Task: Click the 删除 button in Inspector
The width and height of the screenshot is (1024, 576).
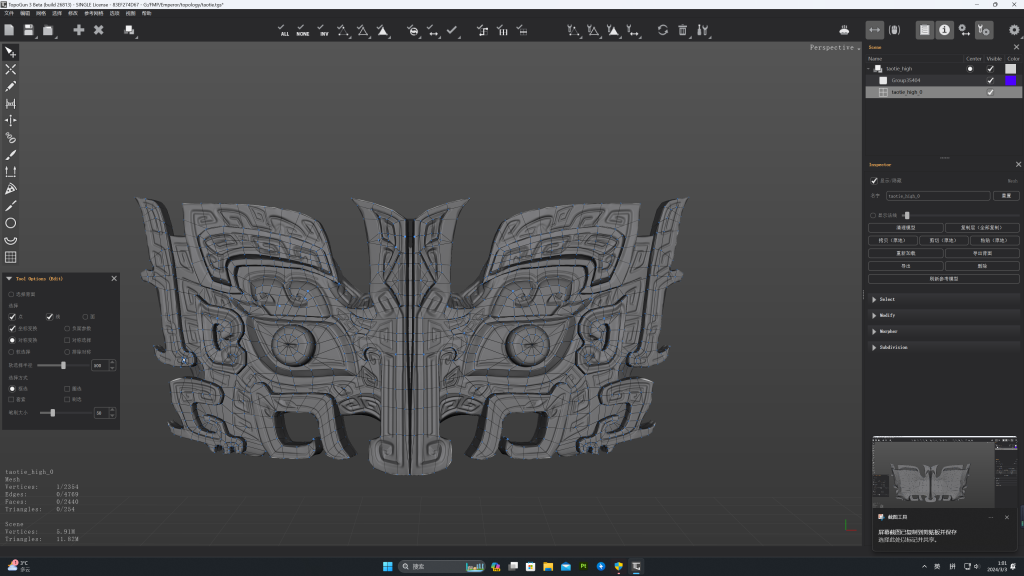Action: pos(982,266)
